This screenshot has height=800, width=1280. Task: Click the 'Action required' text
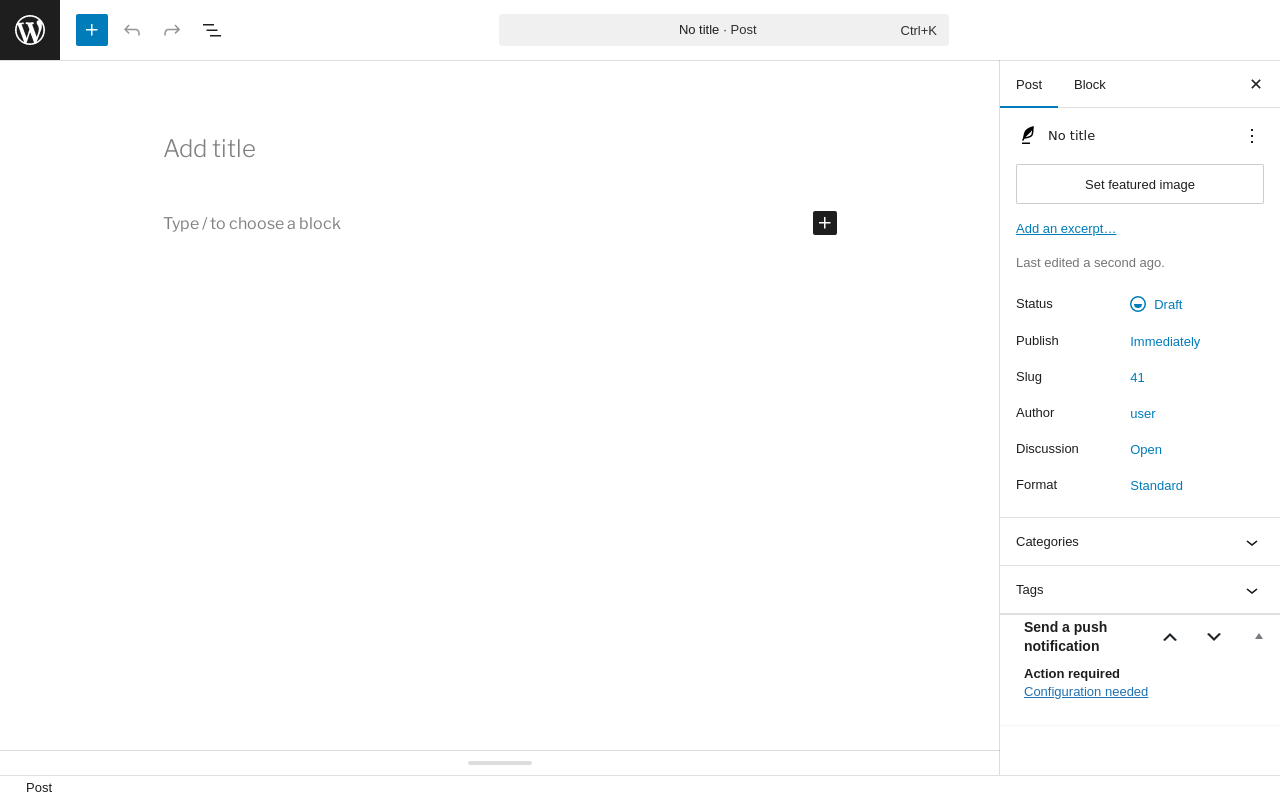coord(1072,674)
